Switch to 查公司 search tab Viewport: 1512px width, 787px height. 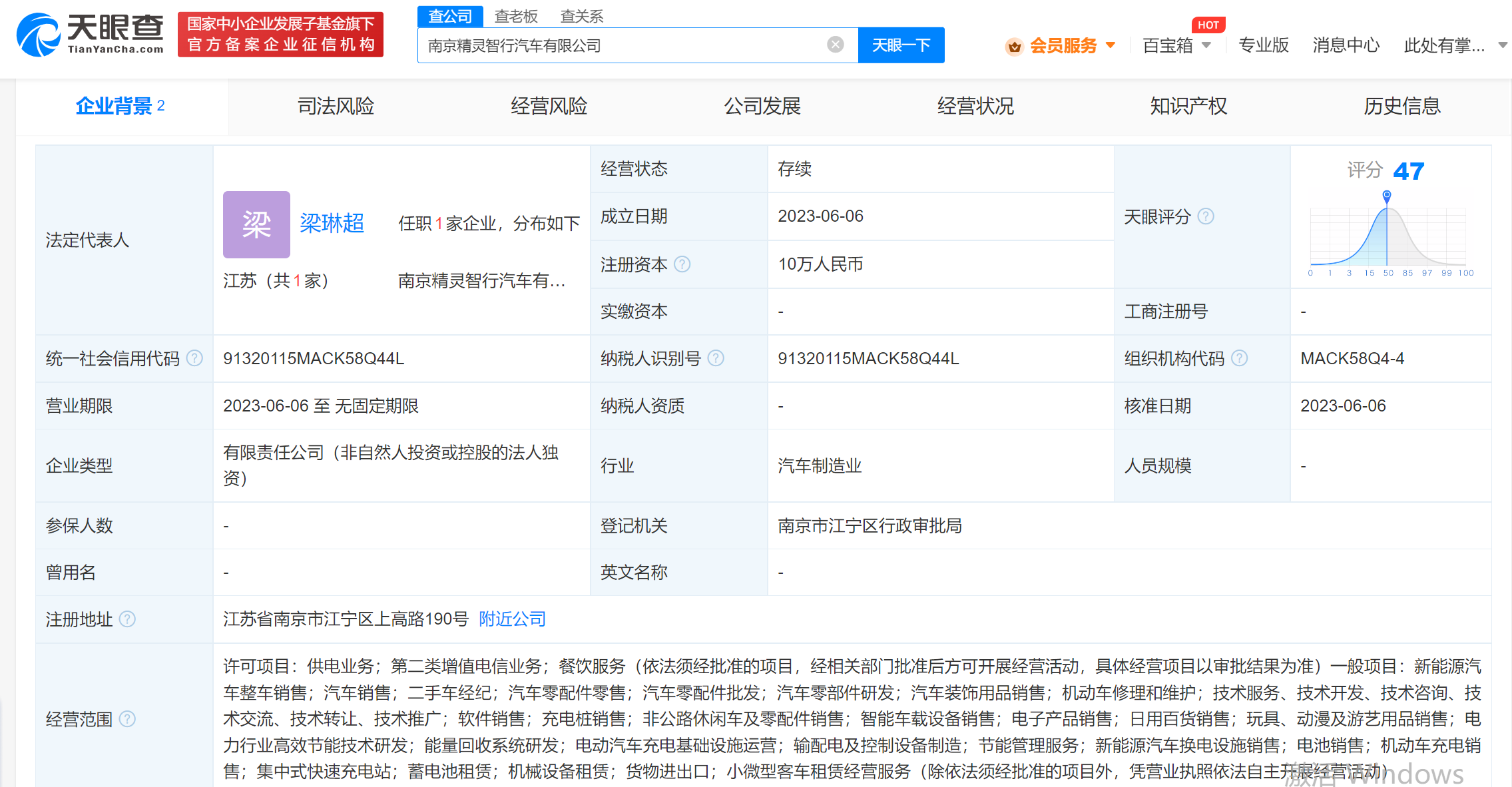[x=450, y=16]
